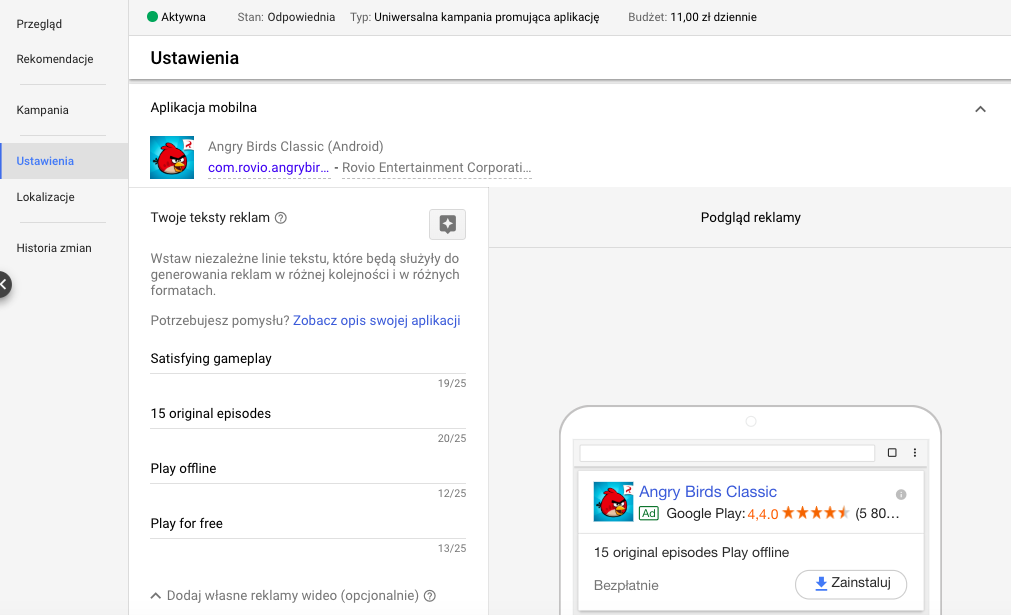Open help for Twoje teksty reklam

point(280,218)
